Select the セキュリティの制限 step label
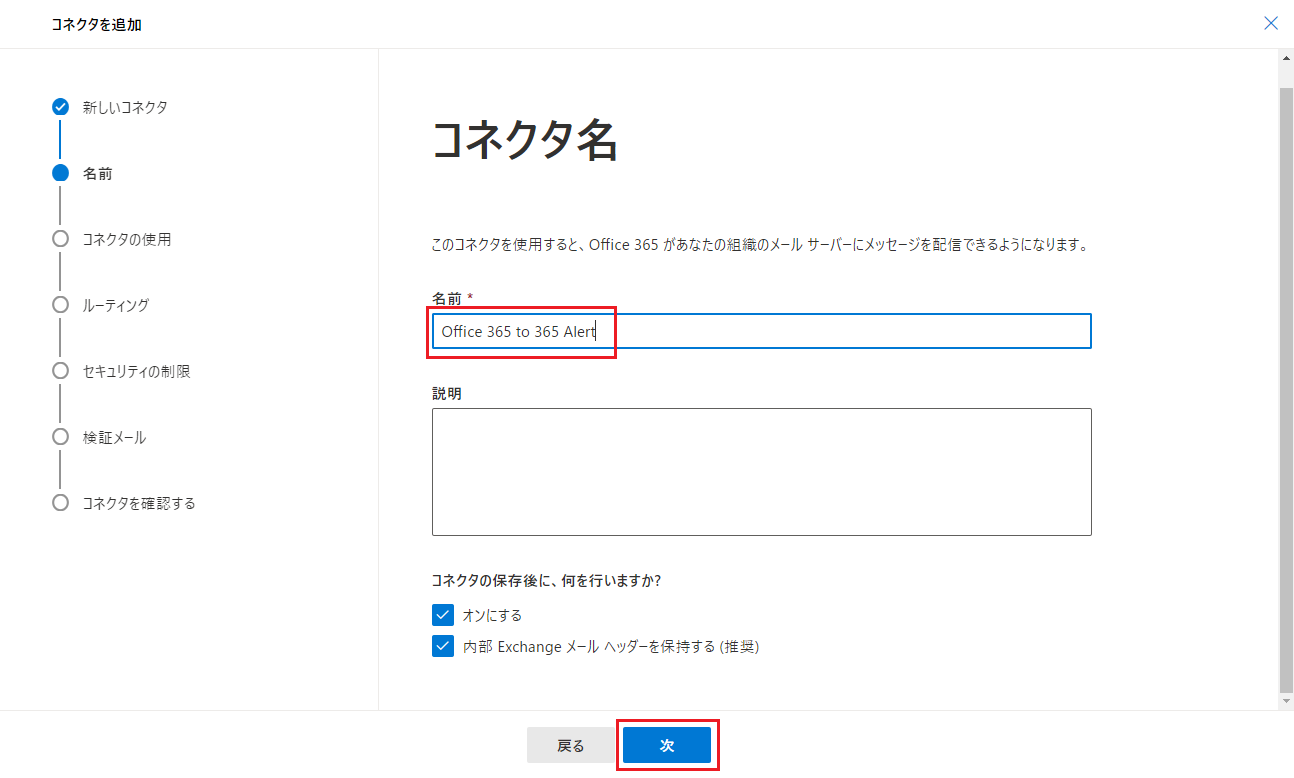 [x=136, y=371]
